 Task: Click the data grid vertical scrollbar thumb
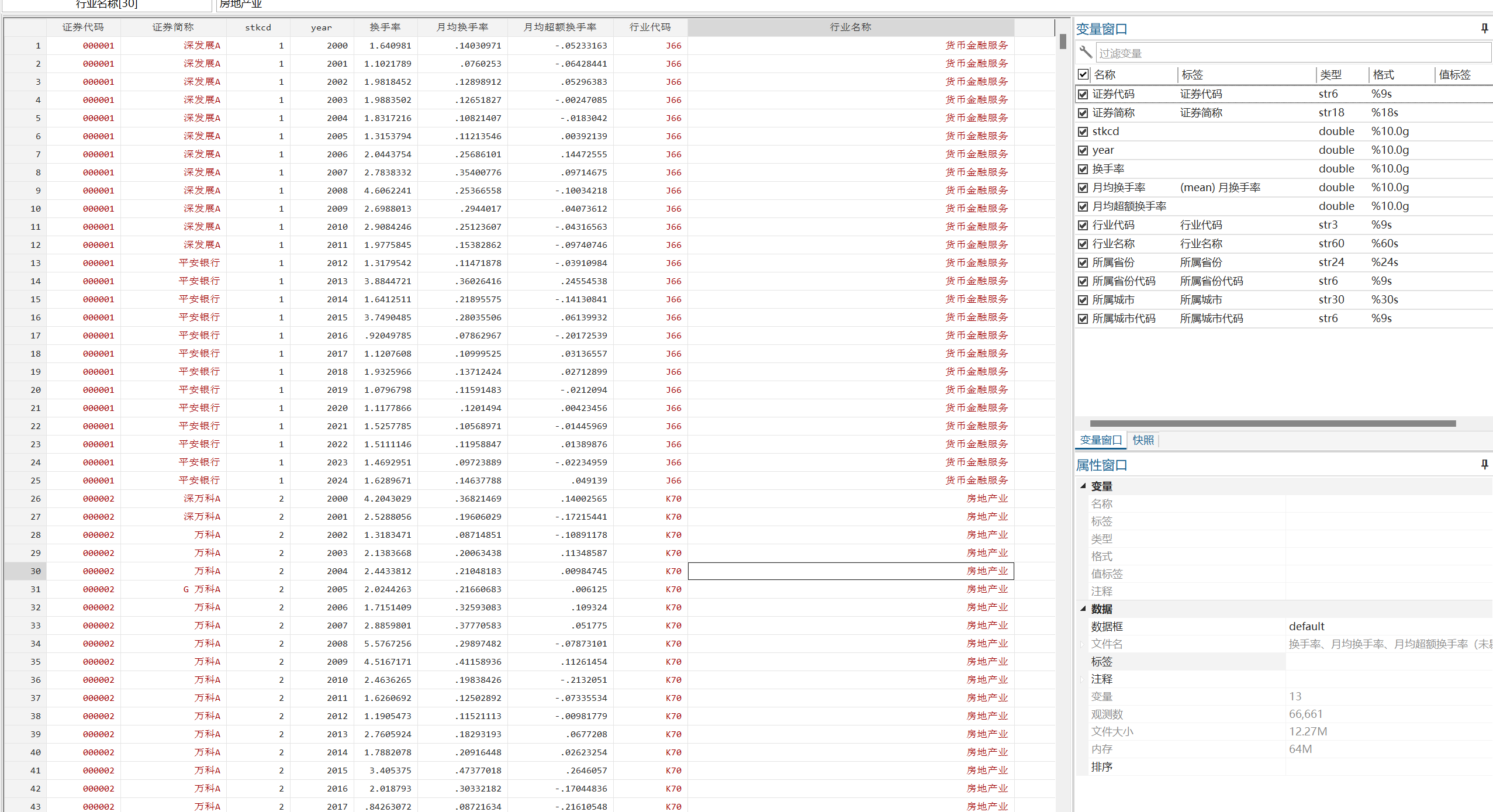[1063, 42]
